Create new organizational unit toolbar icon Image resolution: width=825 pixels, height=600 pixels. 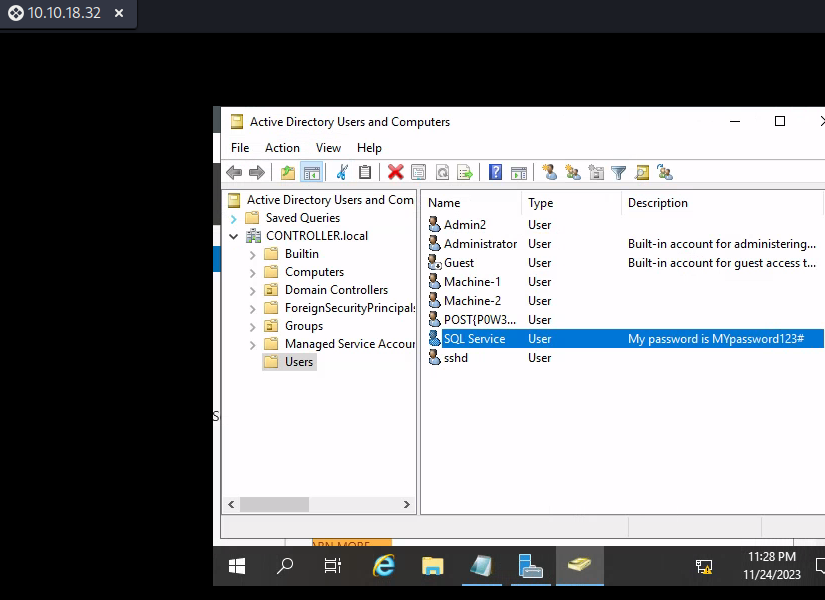[x=596, y=172]
